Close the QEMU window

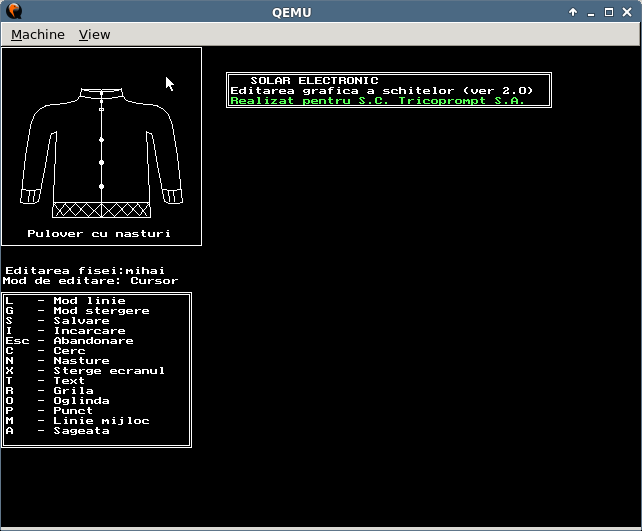pos(627,12)
